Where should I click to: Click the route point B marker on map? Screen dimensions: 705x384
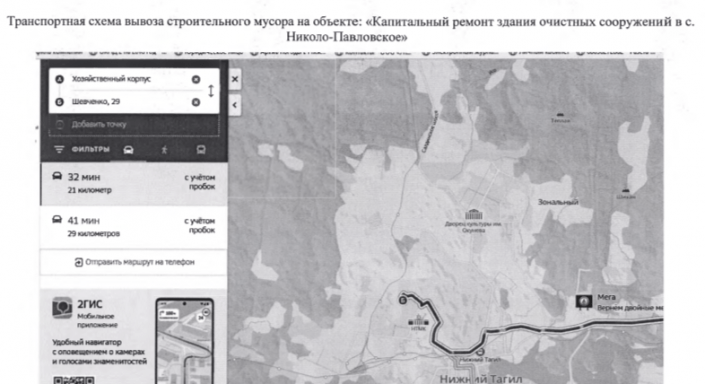(403, 300)
